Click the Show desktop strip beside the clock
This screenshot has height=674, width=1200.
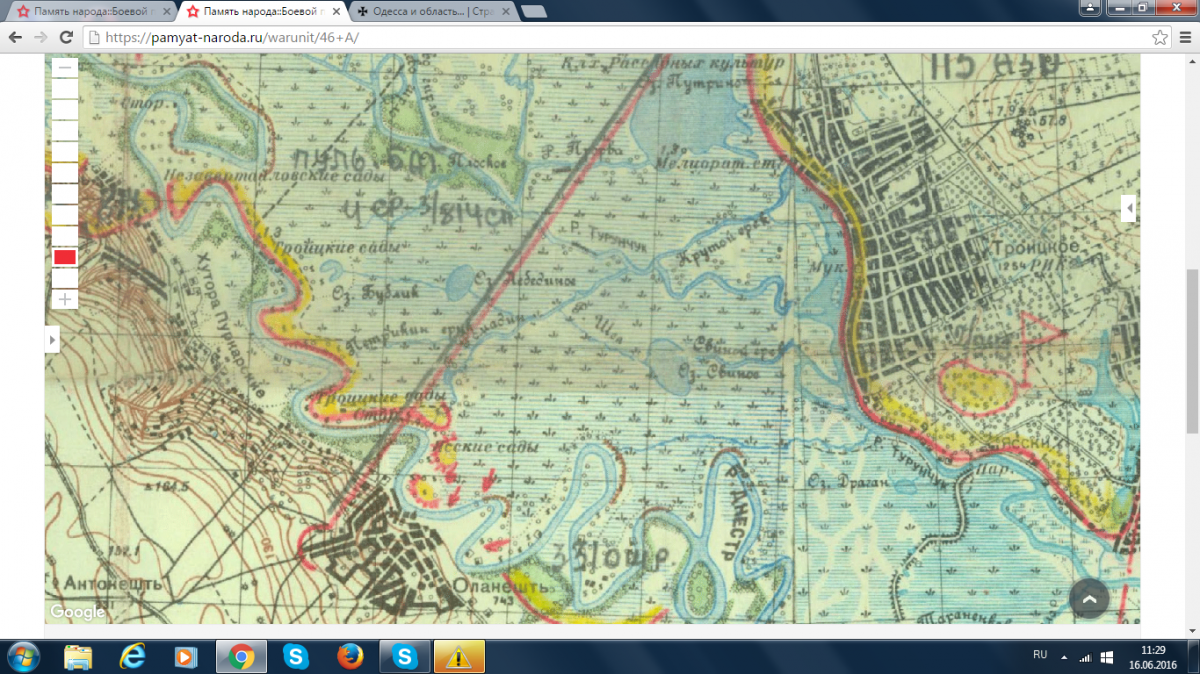1193,656
